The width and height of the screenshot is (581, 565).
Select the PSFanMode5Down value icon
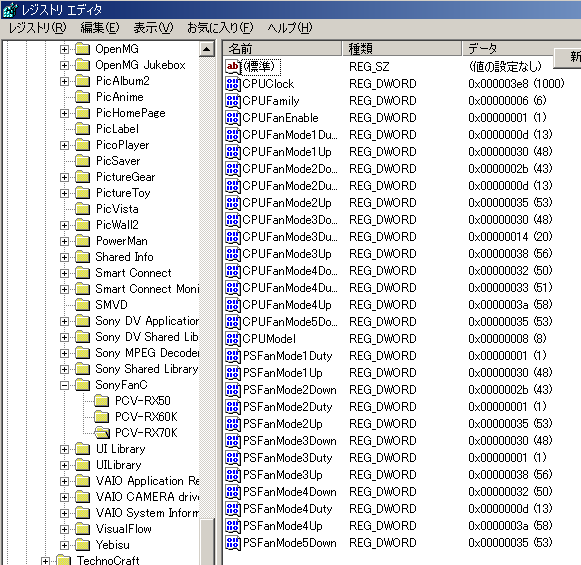tap(233, 543)
